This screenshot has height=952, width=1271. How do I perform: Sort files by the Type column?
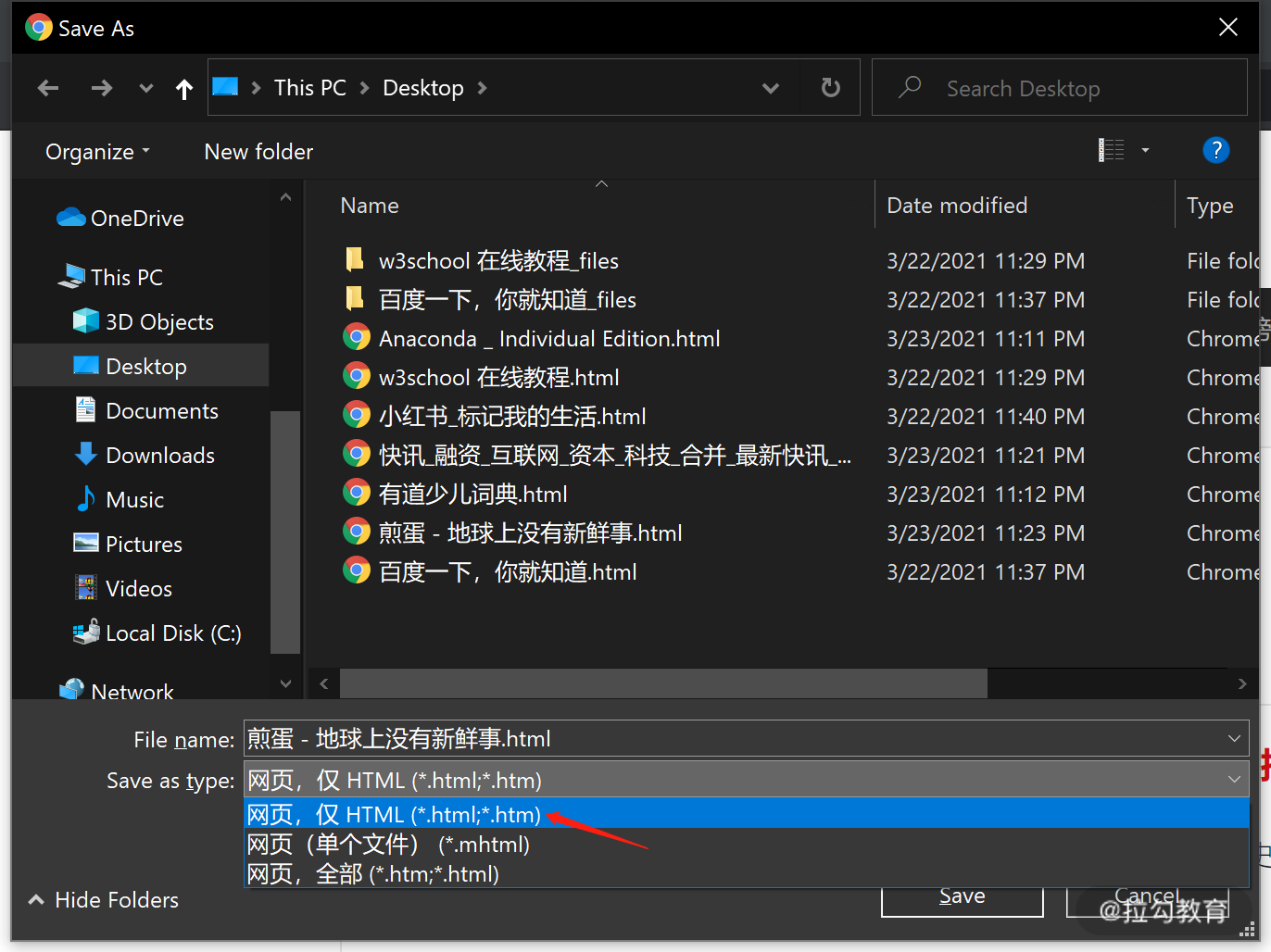1210,206
